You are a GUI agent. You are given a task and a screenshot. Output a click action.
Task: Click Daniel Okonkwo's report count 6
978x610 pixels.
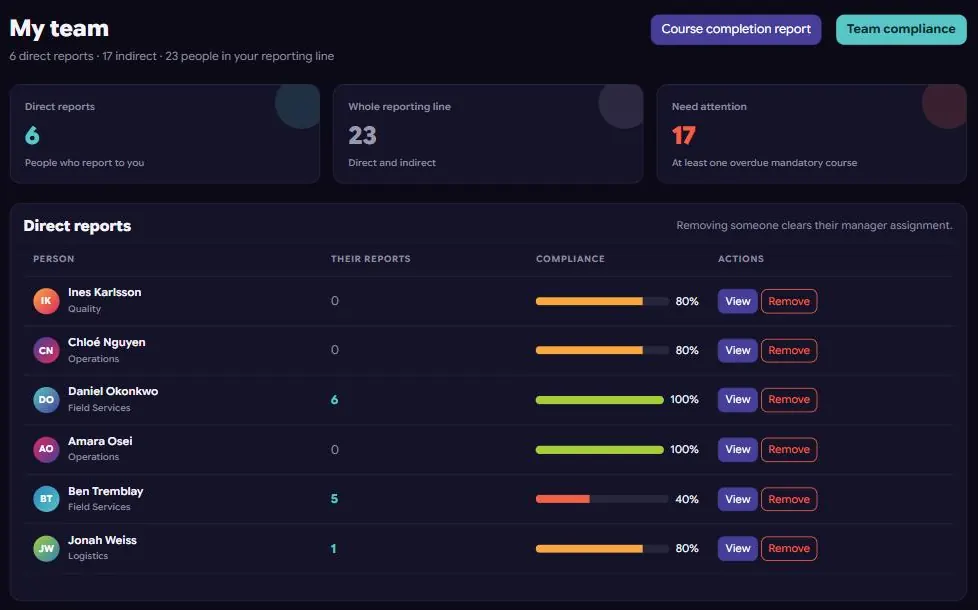[334, 400]
